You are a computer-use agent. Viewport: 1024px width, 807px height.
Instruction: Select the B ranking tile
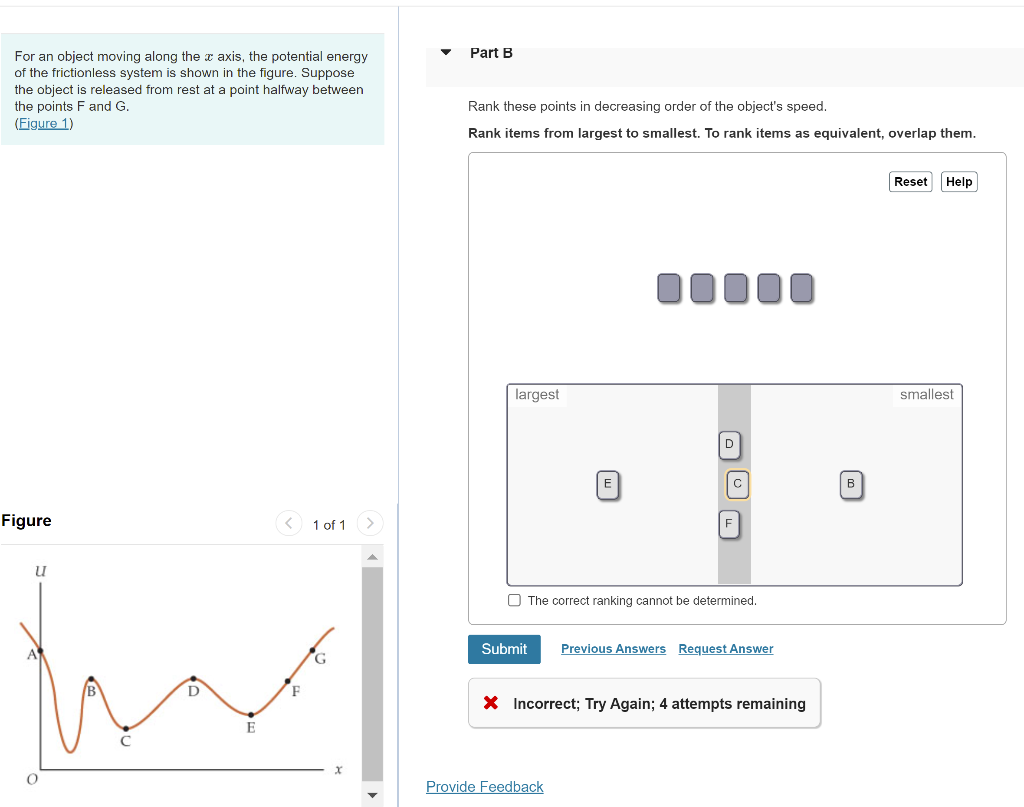pyautogui.click(x=852, y=484)
